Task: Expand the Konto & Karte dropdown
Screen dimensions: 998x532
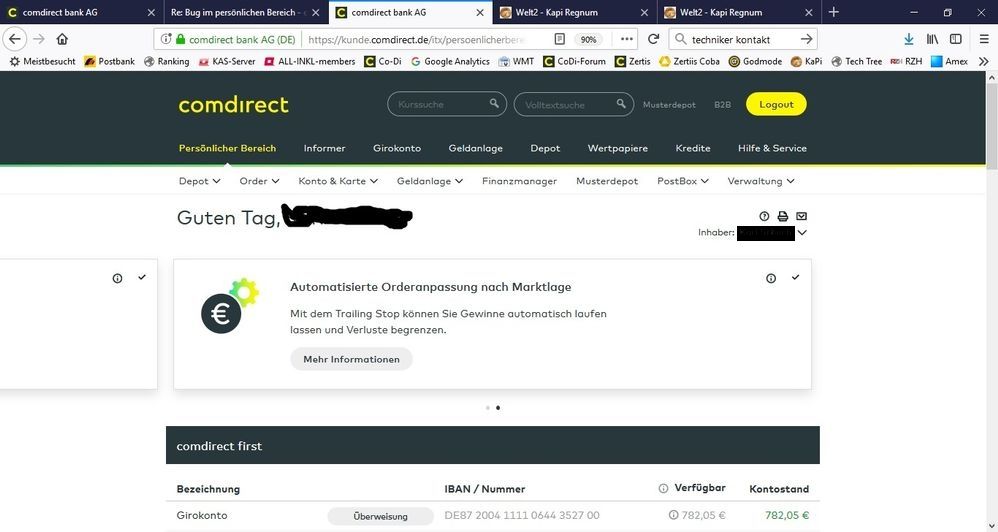Action: (x=338, y=181)
